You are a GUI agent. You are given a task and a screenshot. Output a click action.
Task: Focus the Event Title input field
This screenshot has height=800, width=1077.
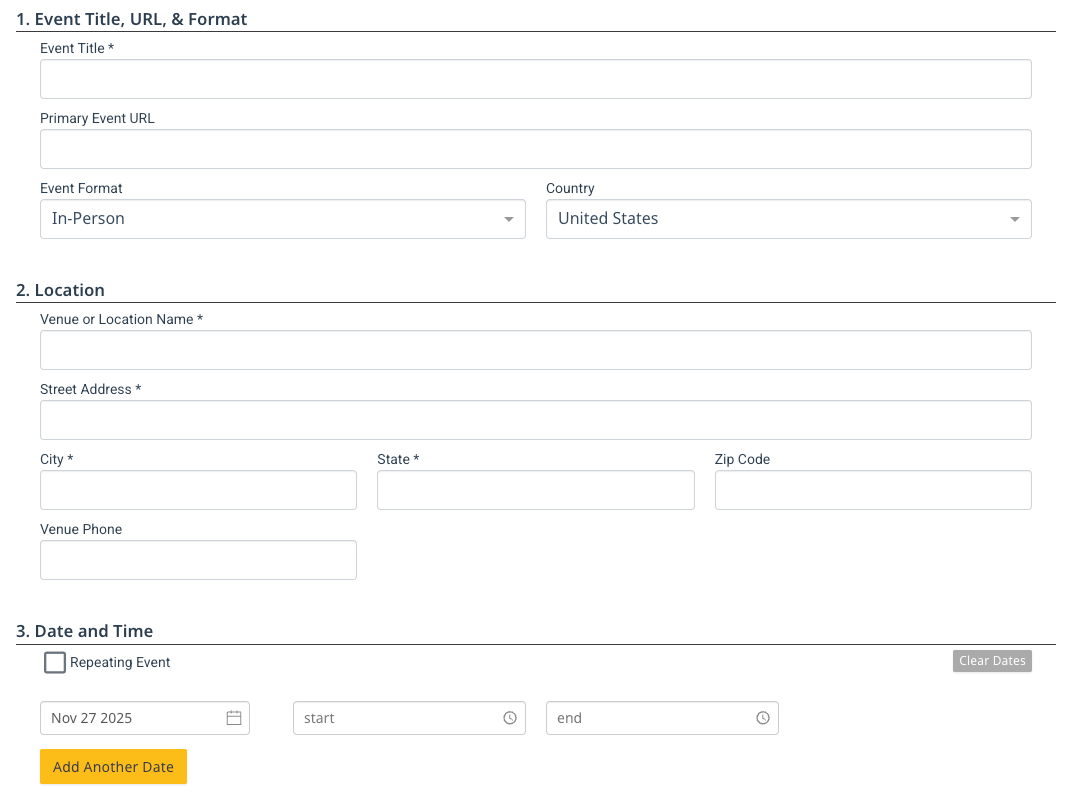[x=535, y=79]
